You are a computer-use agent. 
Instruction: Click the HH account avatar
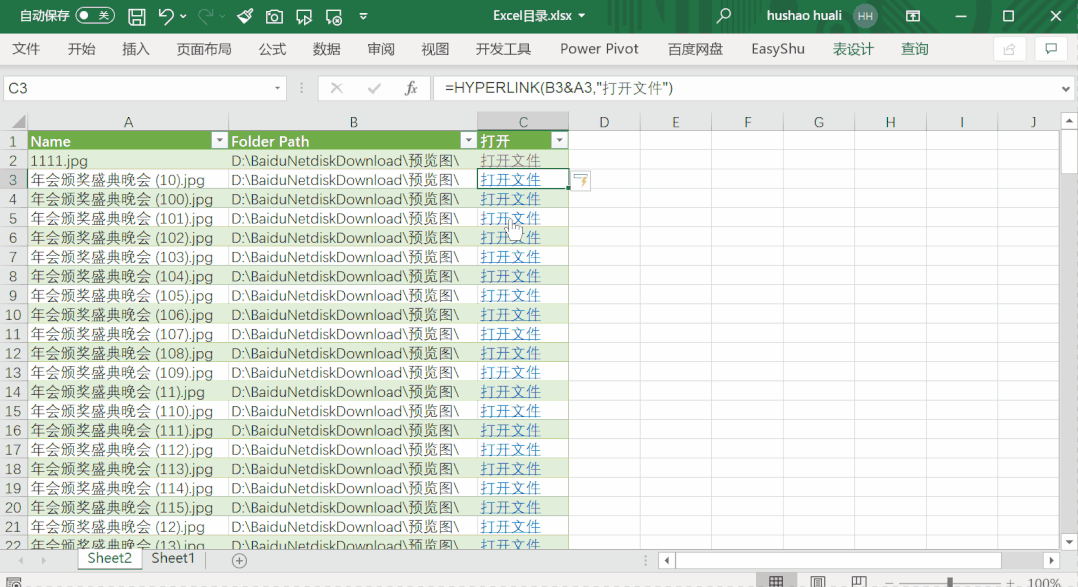(x=865, y=15)
